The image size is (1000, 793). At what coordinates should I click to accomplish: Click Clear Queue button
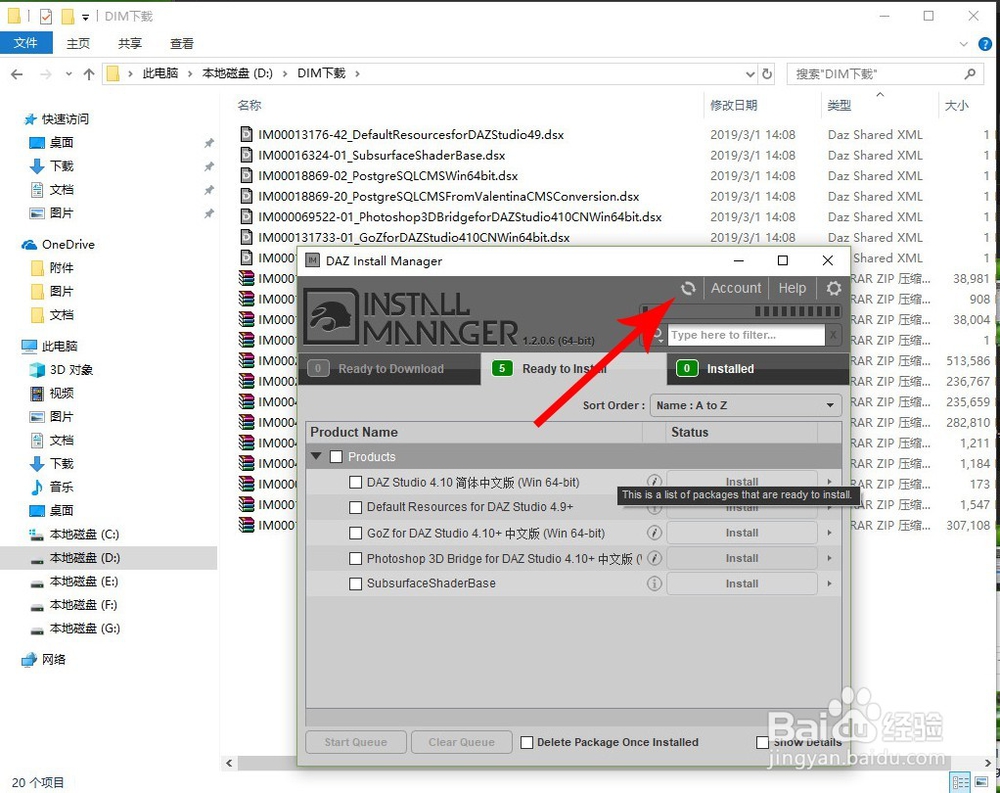(x=462, y=742)
